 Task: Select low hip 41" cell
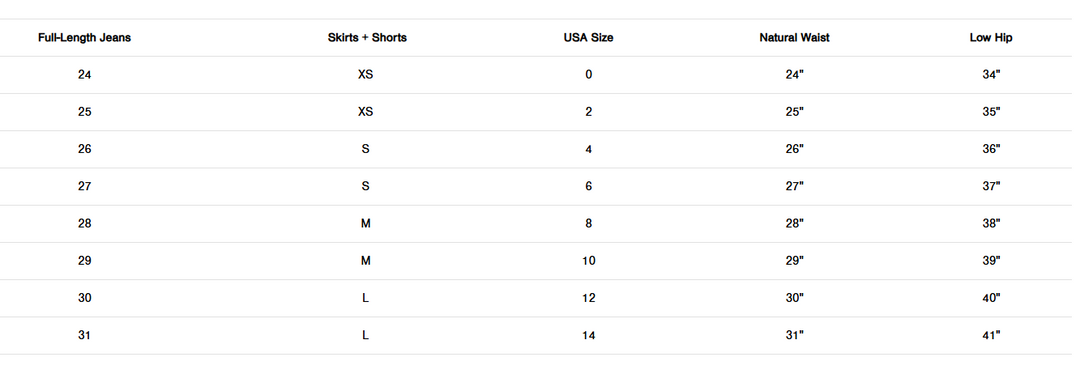tap(991, 335)
